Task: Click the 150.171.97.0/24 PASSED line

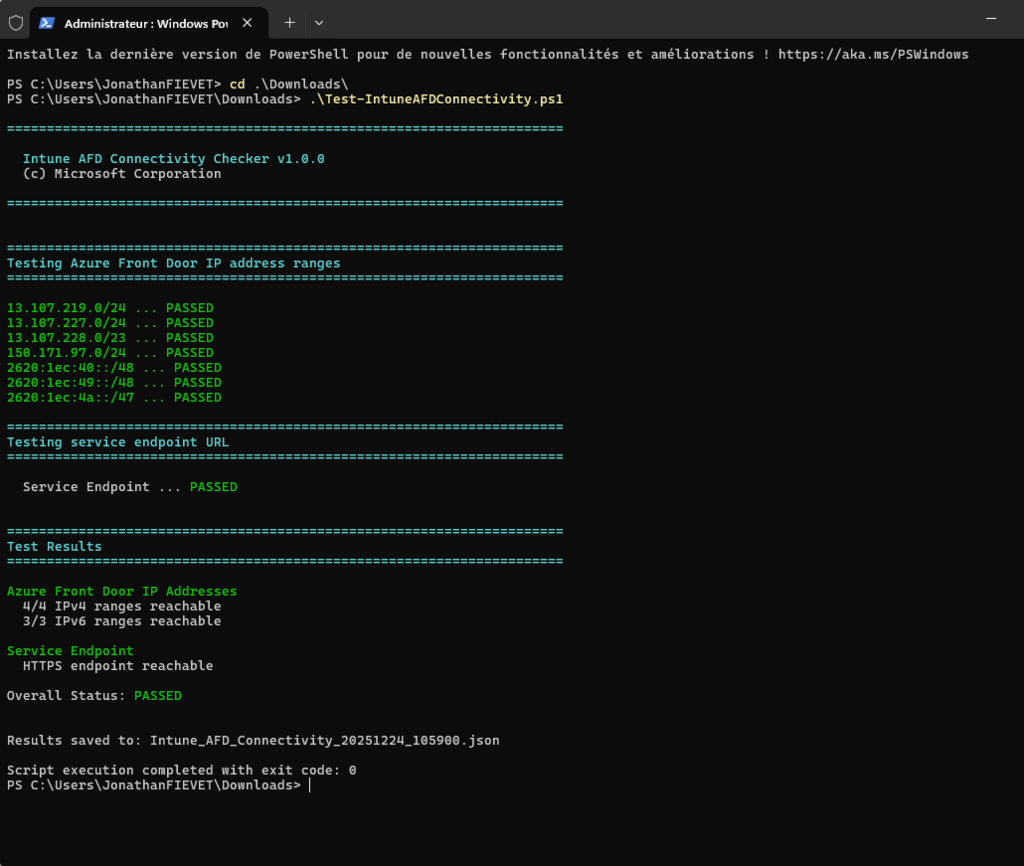Action: click(x=110, y=353)
